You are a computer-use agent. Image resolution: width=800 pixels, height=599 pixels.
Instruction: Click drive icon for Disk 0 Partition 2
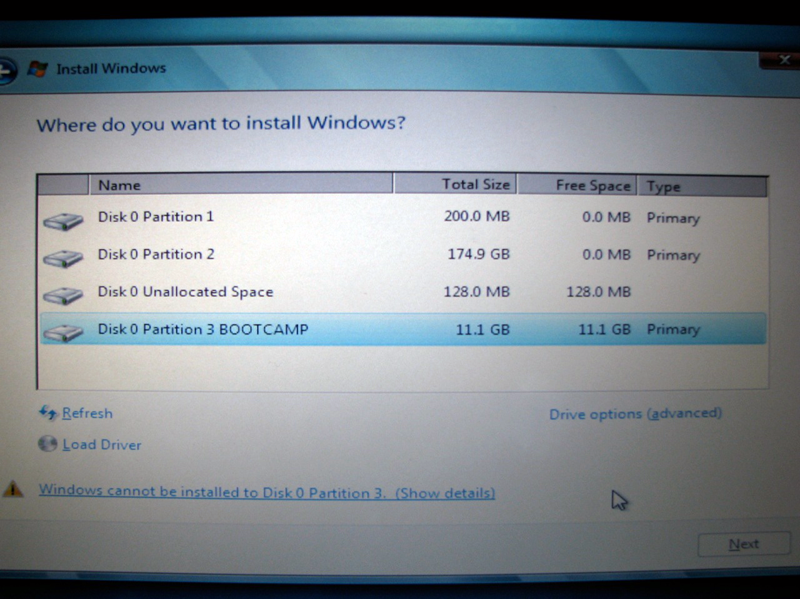(63, 259)
